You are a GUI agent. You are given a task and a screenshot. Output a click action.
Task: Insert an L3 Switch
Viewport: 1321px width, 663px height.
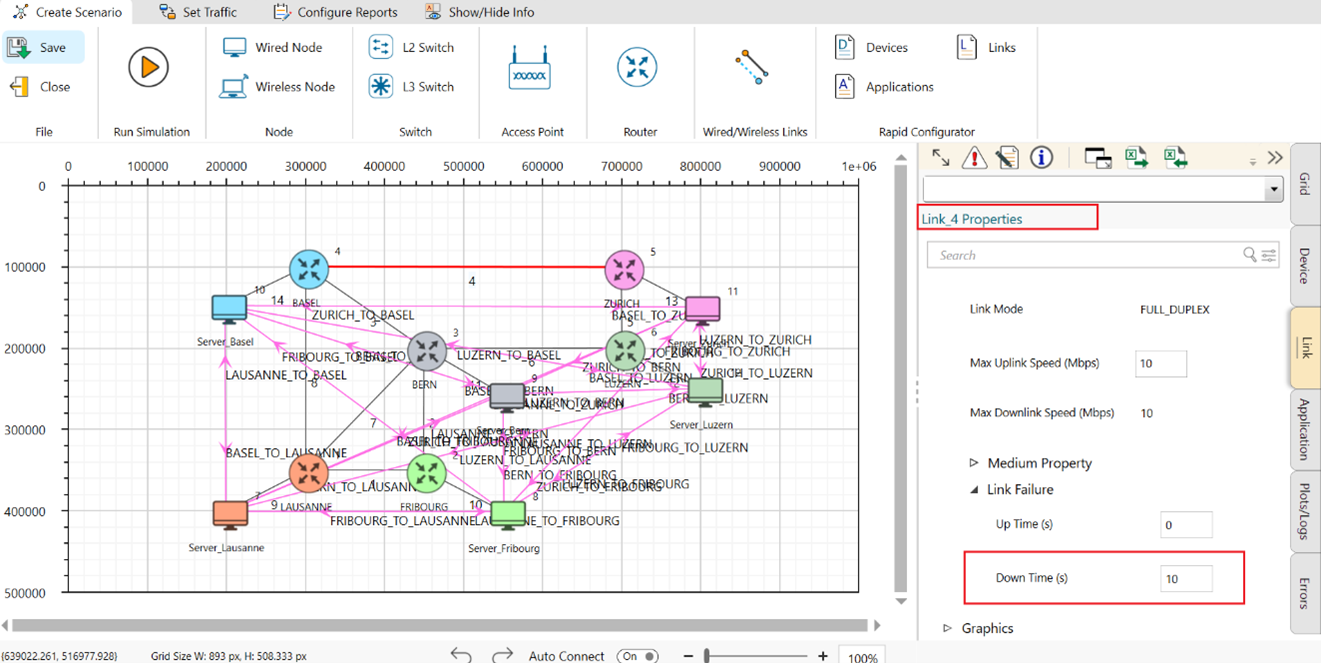coord(412,87)
